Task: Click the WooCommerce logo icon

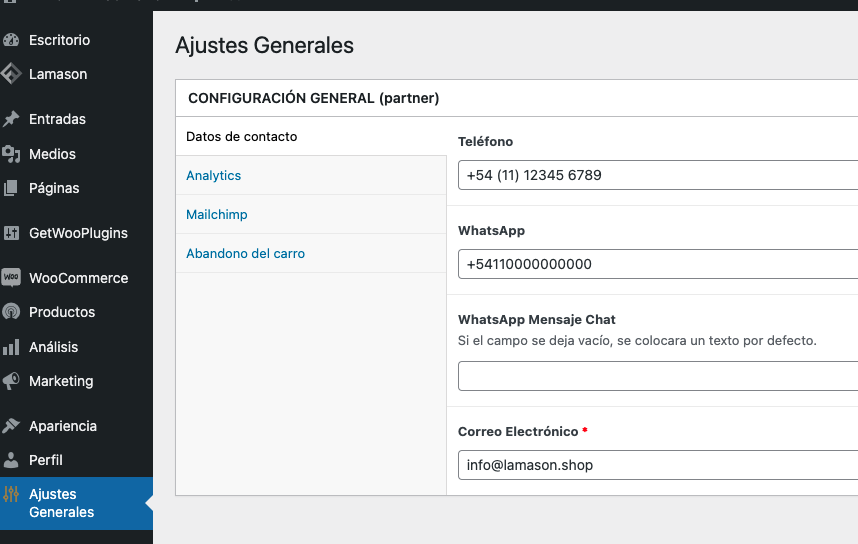Action: pos(12,278)
